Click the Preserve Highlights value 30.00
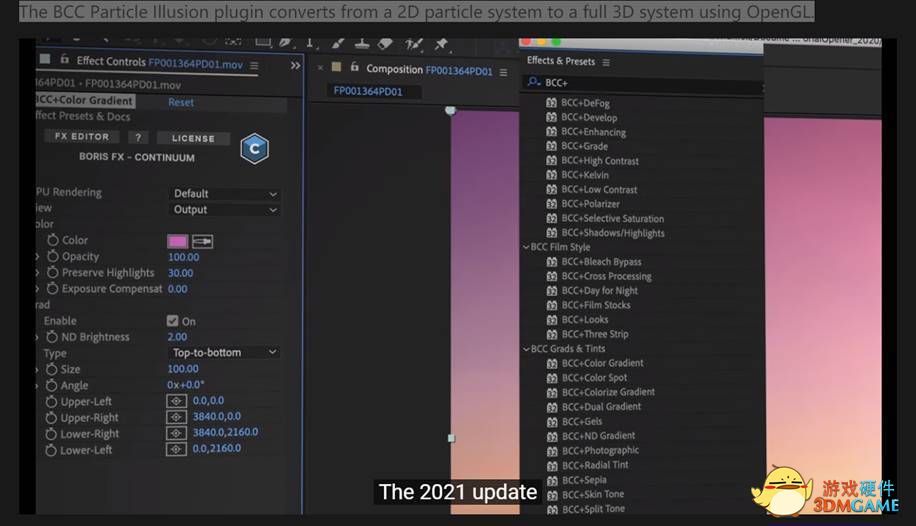 (181, 273)
